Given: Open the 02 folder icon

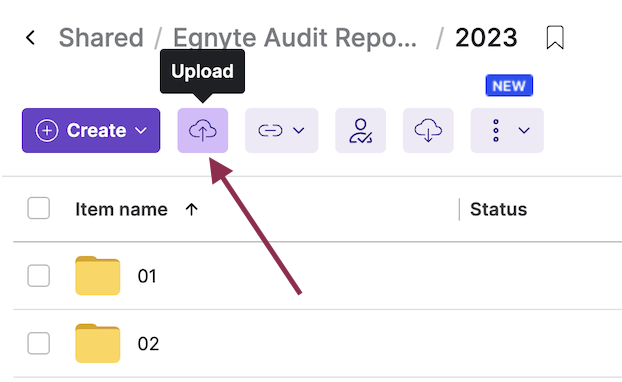Looking at the screenshot, I should (x=98, y=343).
